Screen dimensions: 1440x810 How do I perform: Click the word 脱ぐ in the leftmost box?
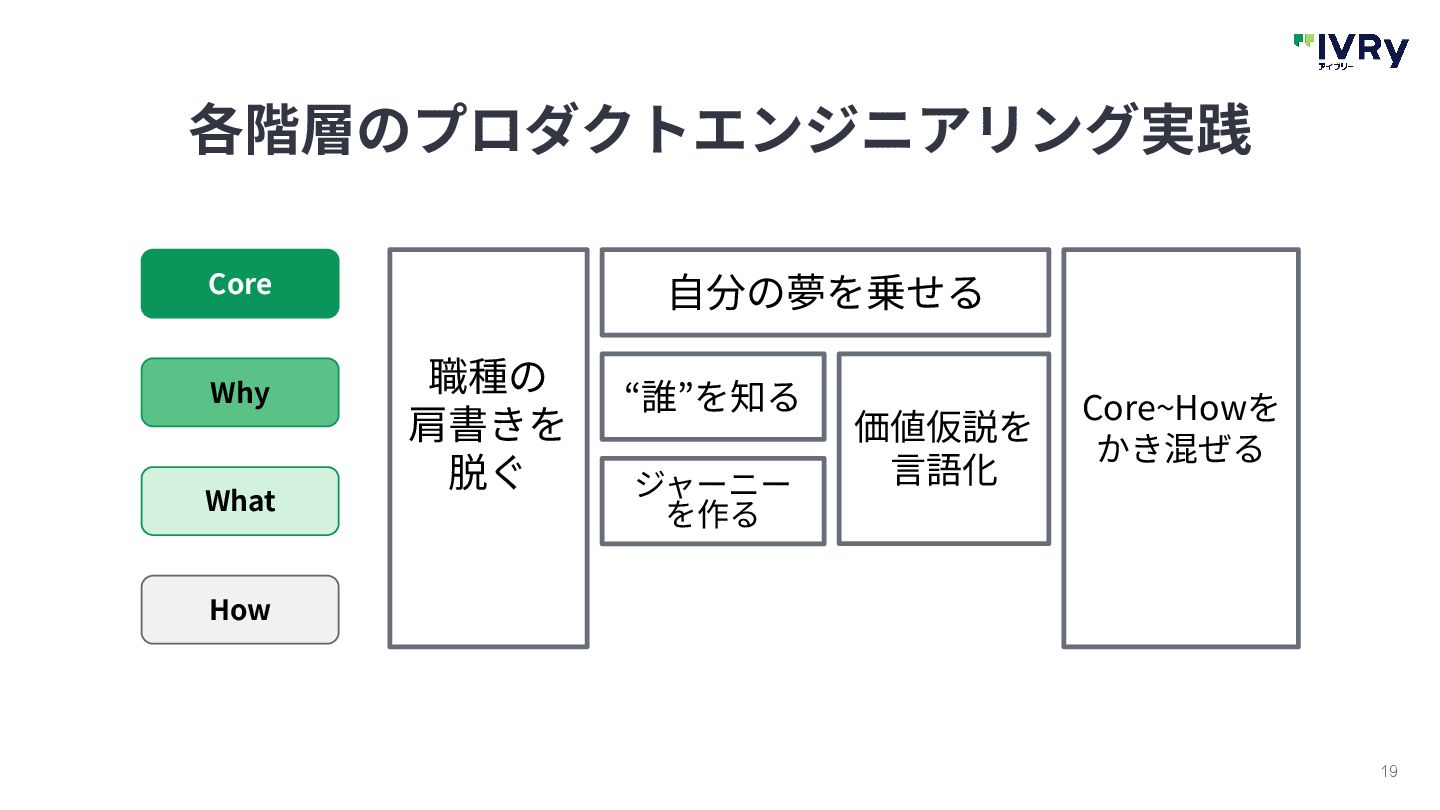487,472
